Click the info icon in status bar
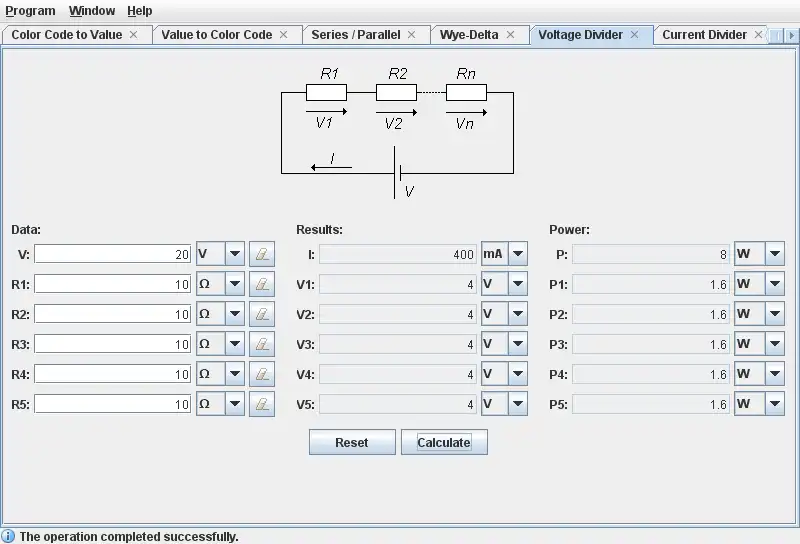Viewport: 800px width, 544px height. coord(8,536)
